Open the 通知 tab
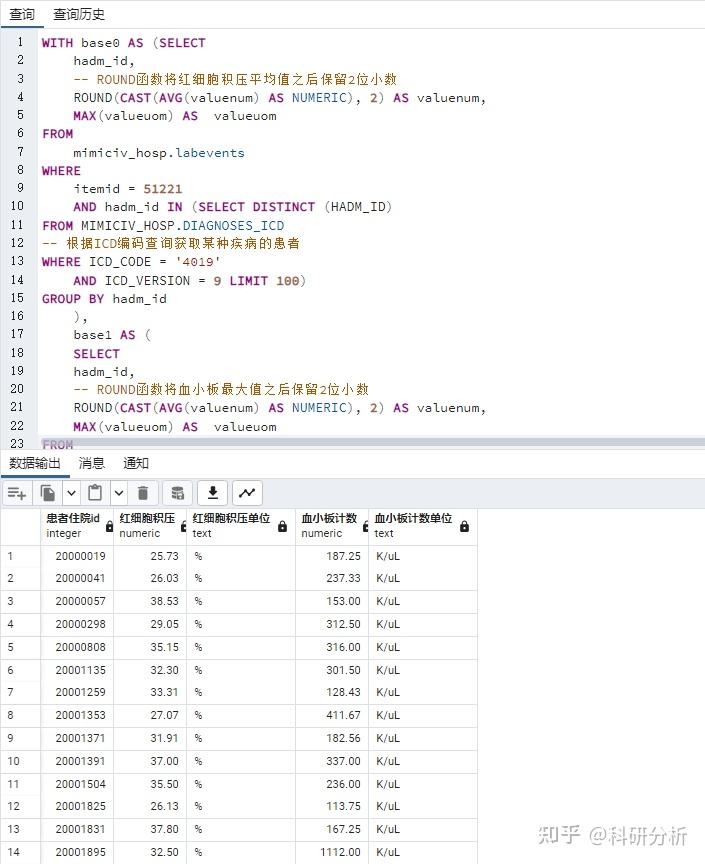The width and height of the screenshot is (705, 864). coord(136,463)
